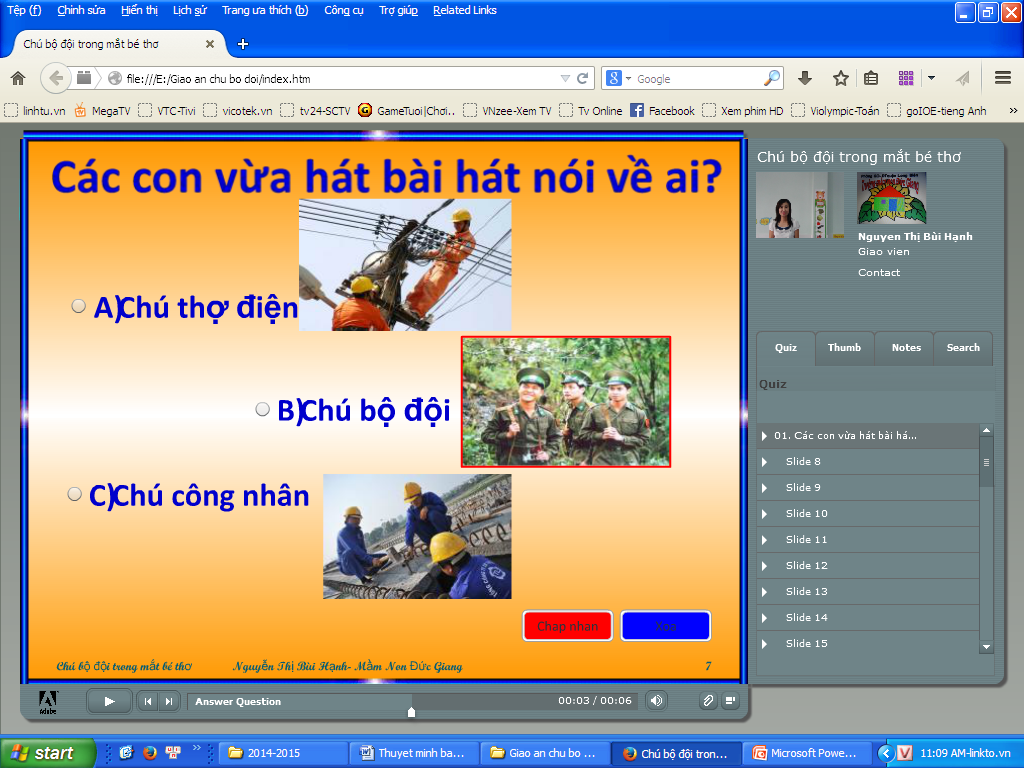The height and width of the screenshot is (768, 1024).
Task: Open the attachments paperclip icon
Action: coord(707,701)
